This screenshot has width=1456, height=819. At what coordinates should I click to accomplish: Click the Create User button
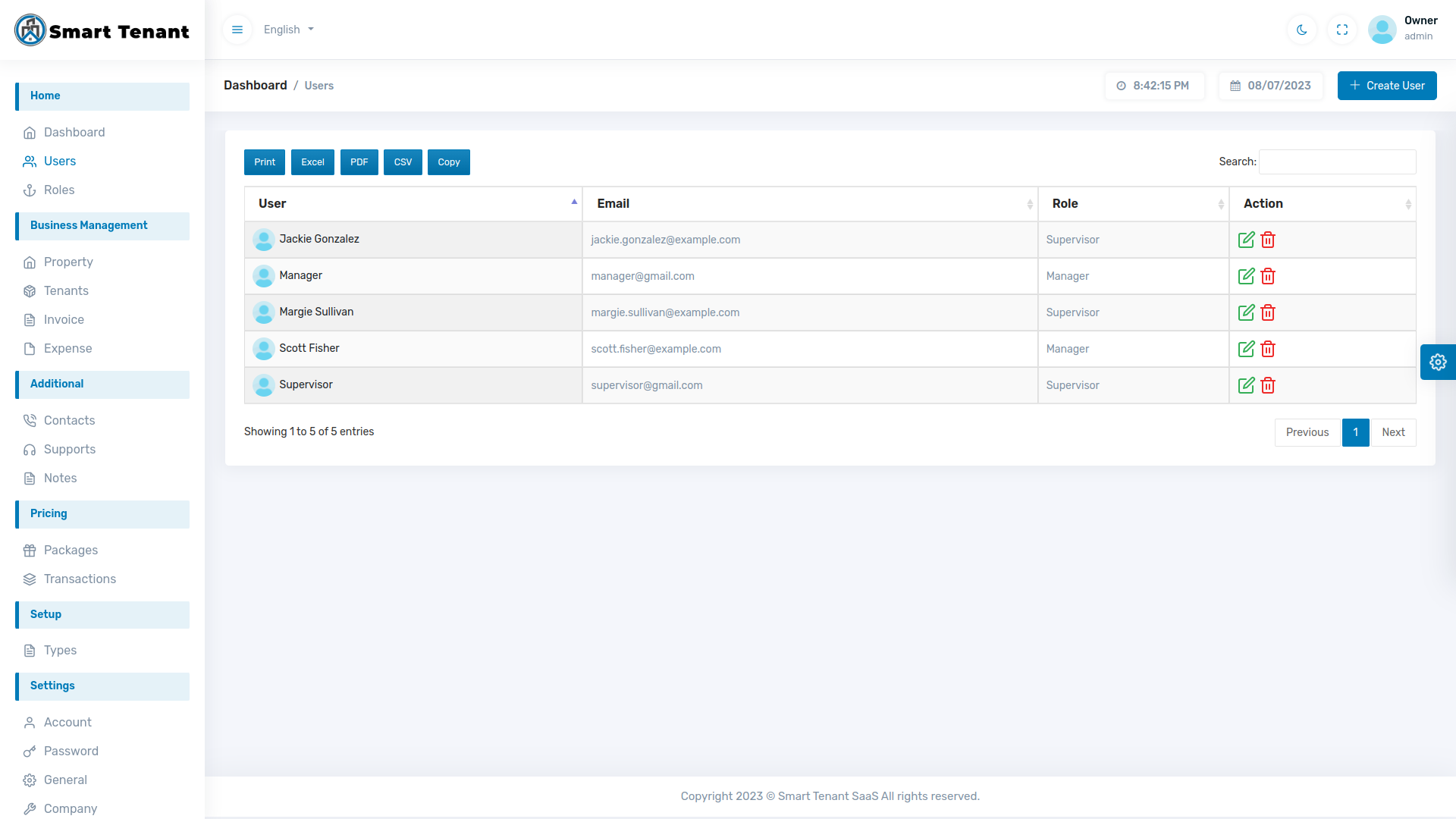1386,86
